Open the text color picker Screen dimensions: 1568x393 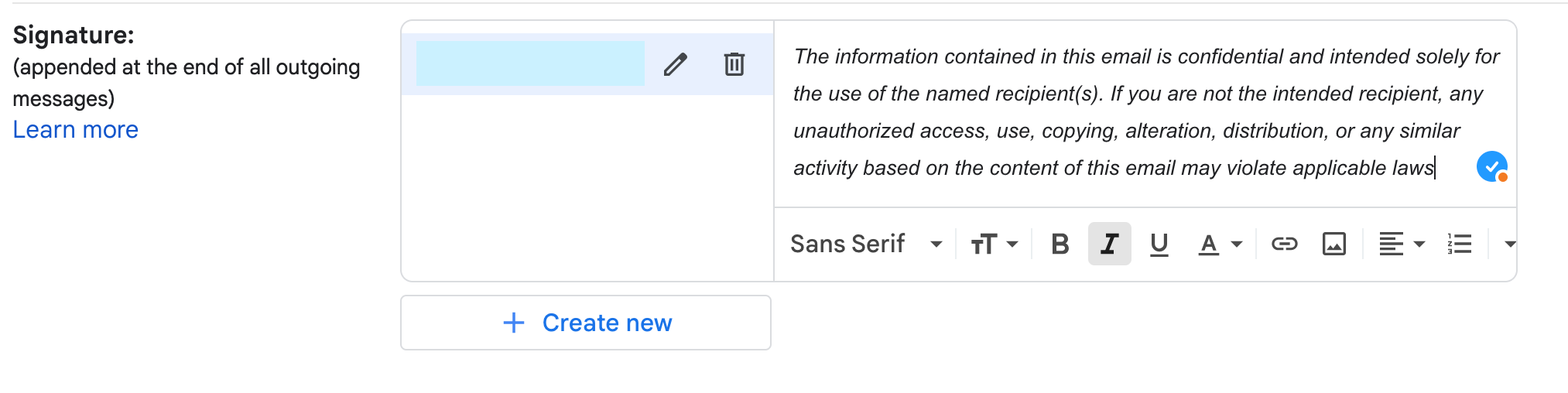[1219, 244]
